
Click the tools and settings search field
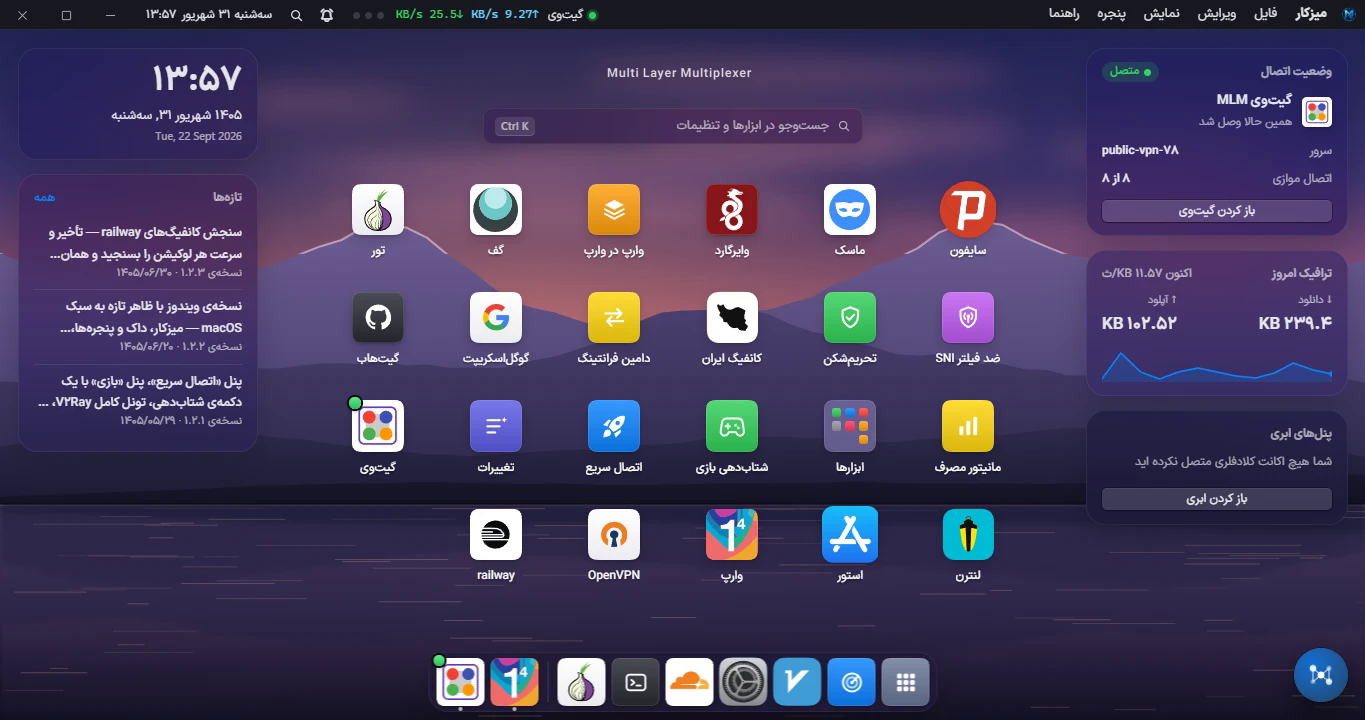click(x=673, y=126)
